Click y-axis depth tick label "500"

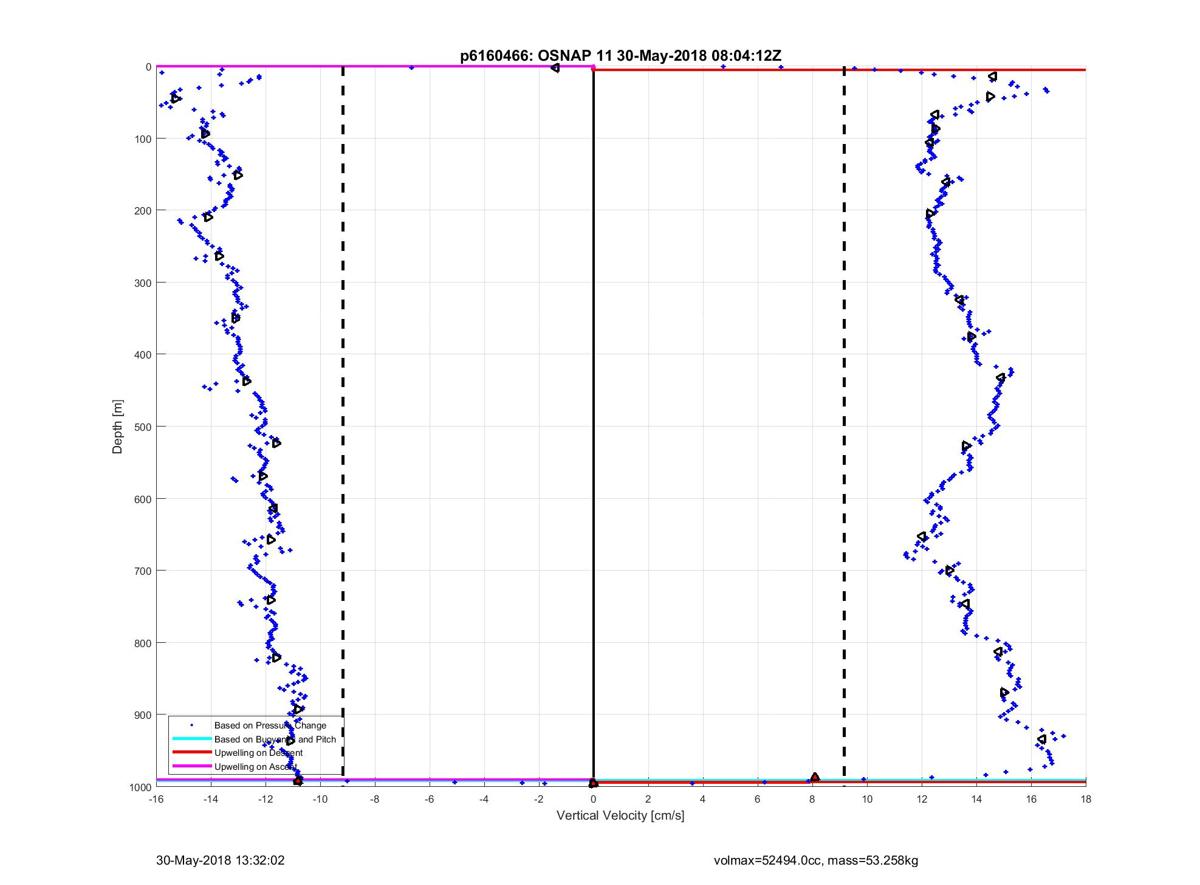click(142, 427)
